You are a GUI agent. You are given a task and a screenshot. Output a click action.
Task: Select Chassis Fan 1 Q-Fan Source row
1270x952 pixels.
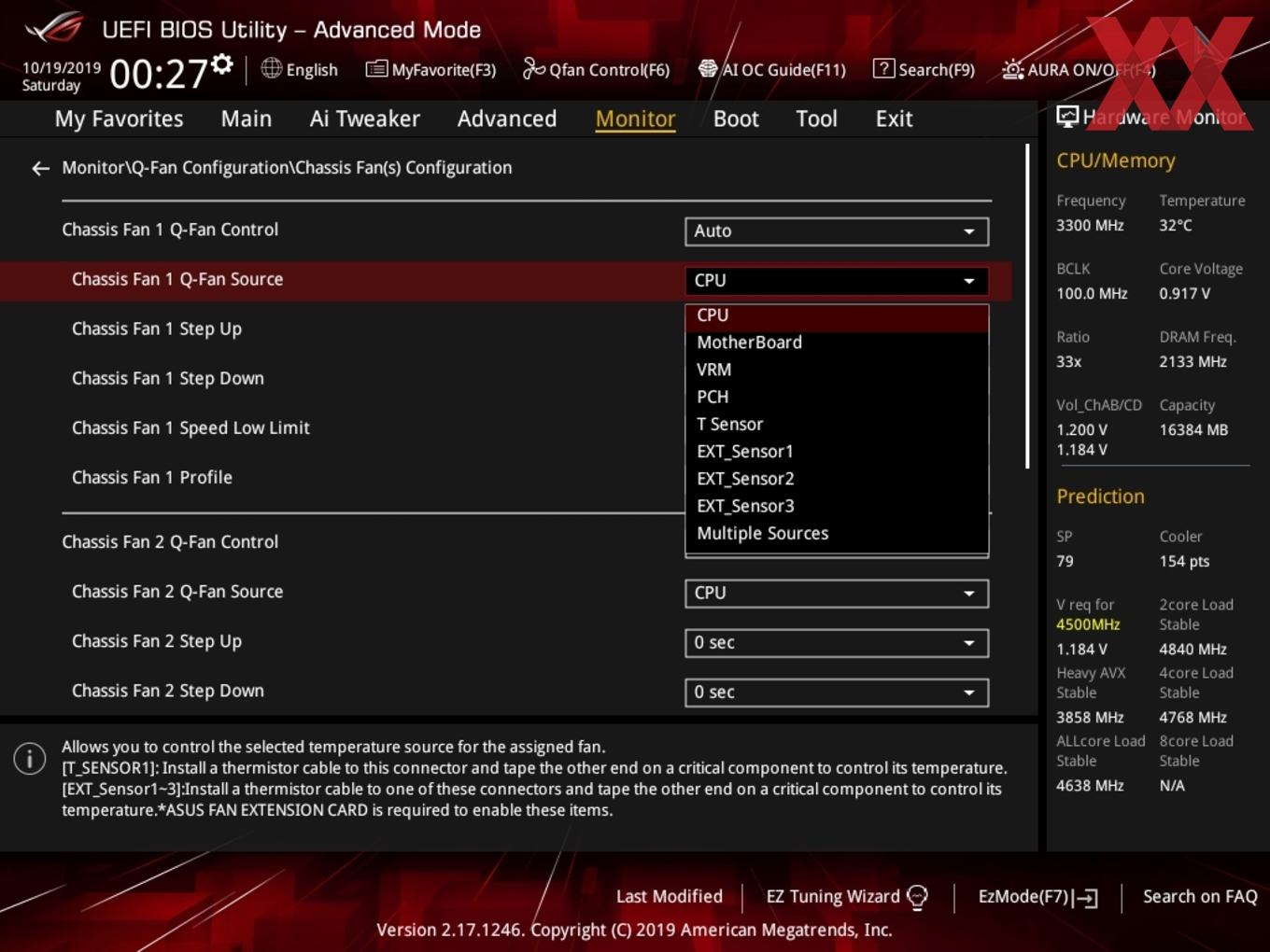tap(505, 280)
